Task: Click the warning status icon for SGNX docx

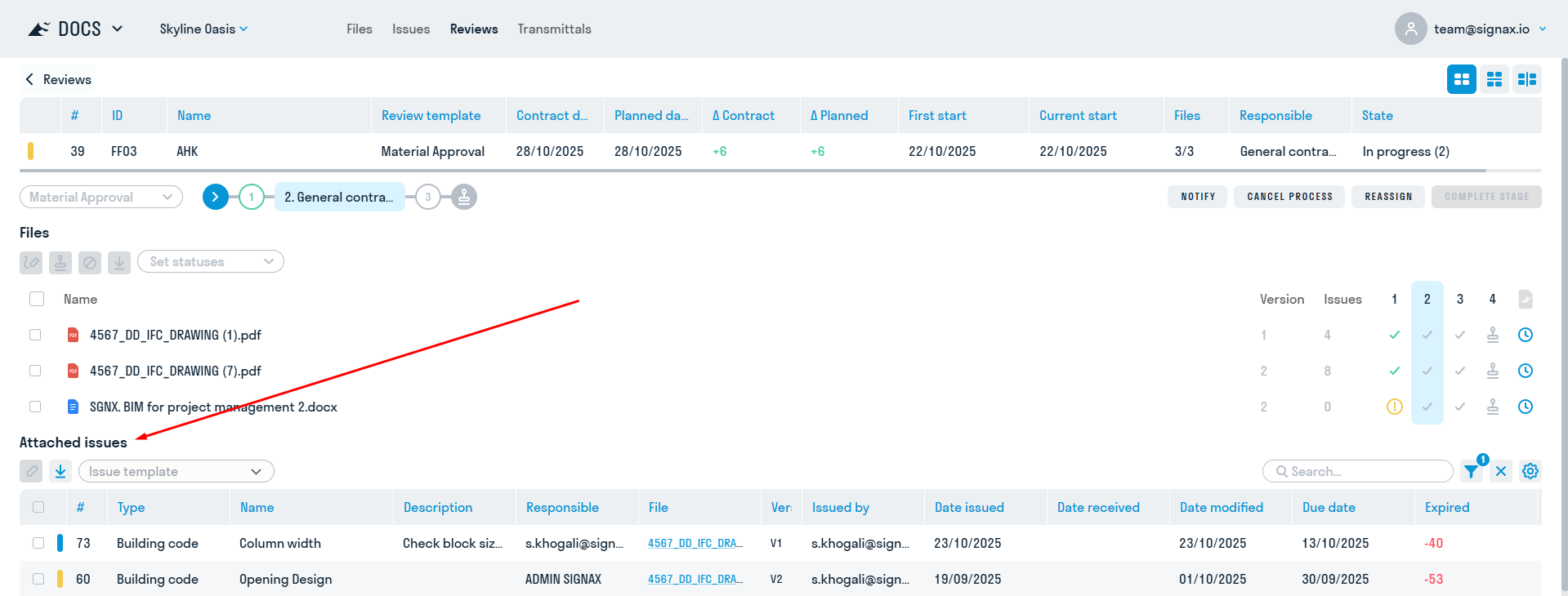Action: pos(1394,407)
